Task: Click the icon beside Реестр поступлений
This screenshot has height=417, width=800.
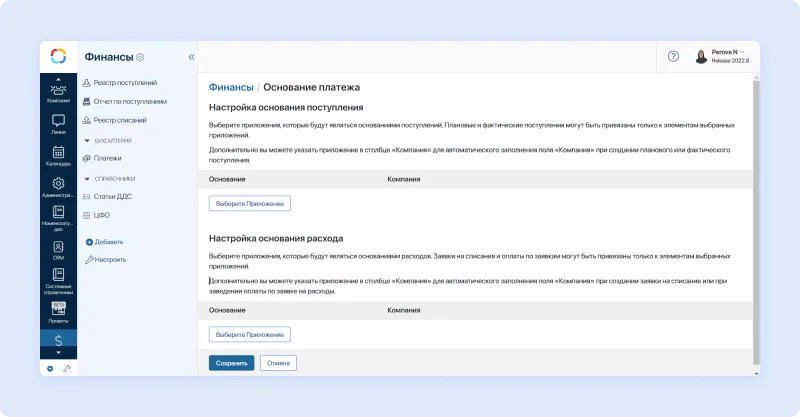Action: (x=87, y=83)
